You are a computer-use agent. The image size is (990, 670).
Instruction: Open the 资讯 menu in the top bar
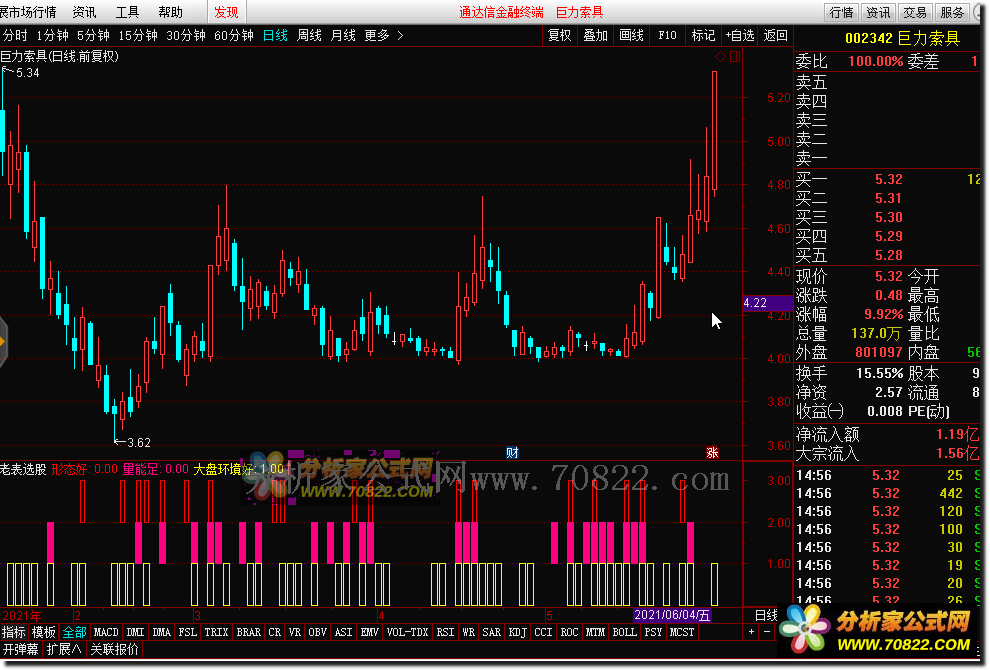coord(84,11)
